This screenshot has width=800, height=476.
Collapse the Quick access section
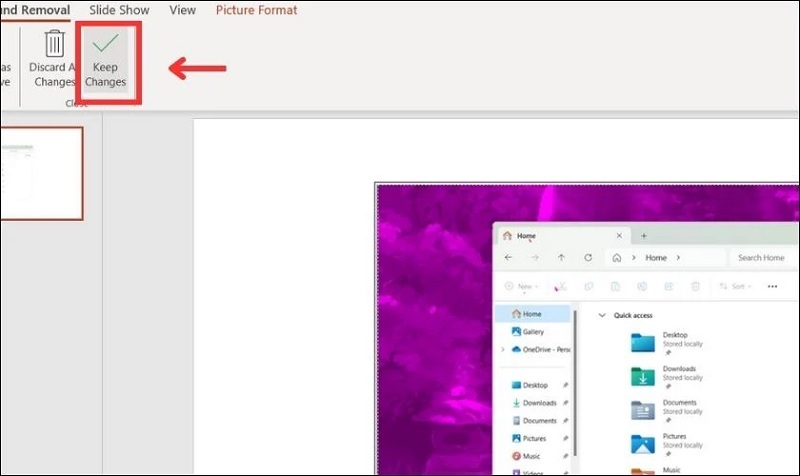(601, 315)
